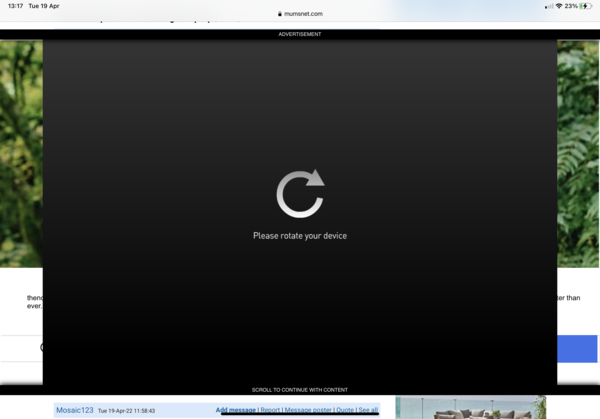The height and width of the screenshot is (419, 600).
Task: Tap the battery icon in status bar
Action: (586, 6)
